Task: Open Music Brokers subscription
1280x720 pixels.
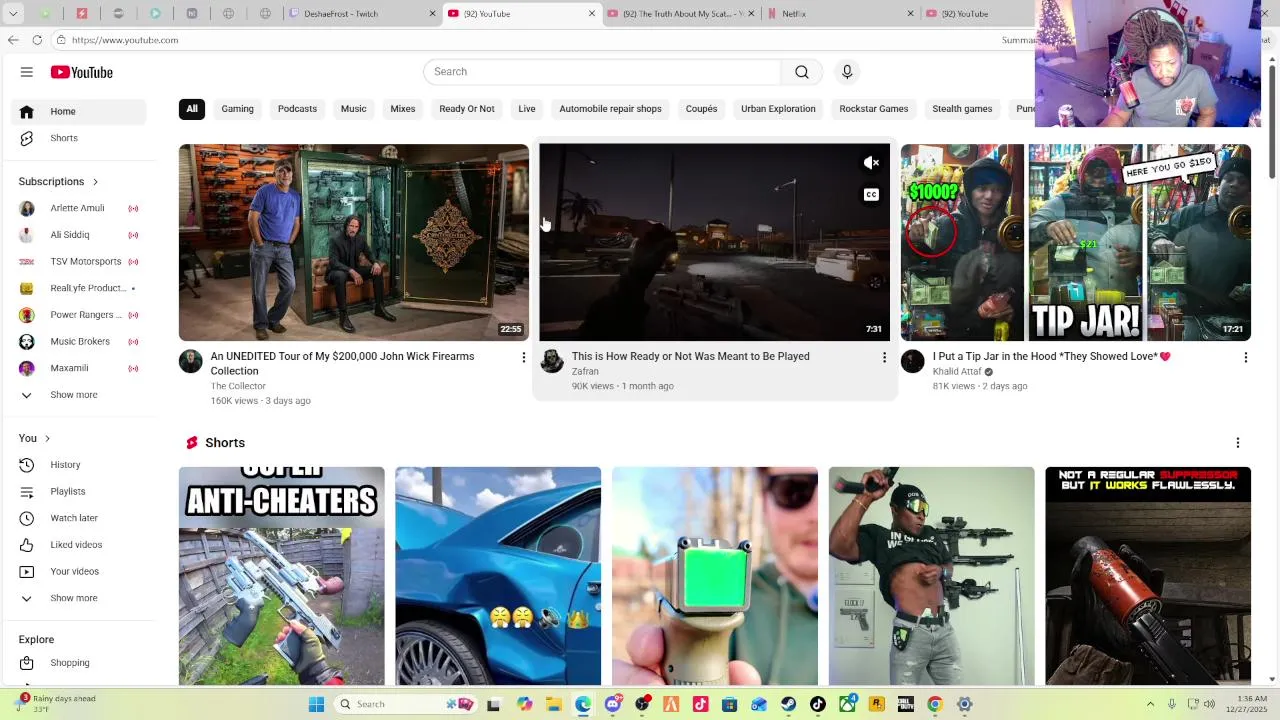Action: (x=79, y=342)
